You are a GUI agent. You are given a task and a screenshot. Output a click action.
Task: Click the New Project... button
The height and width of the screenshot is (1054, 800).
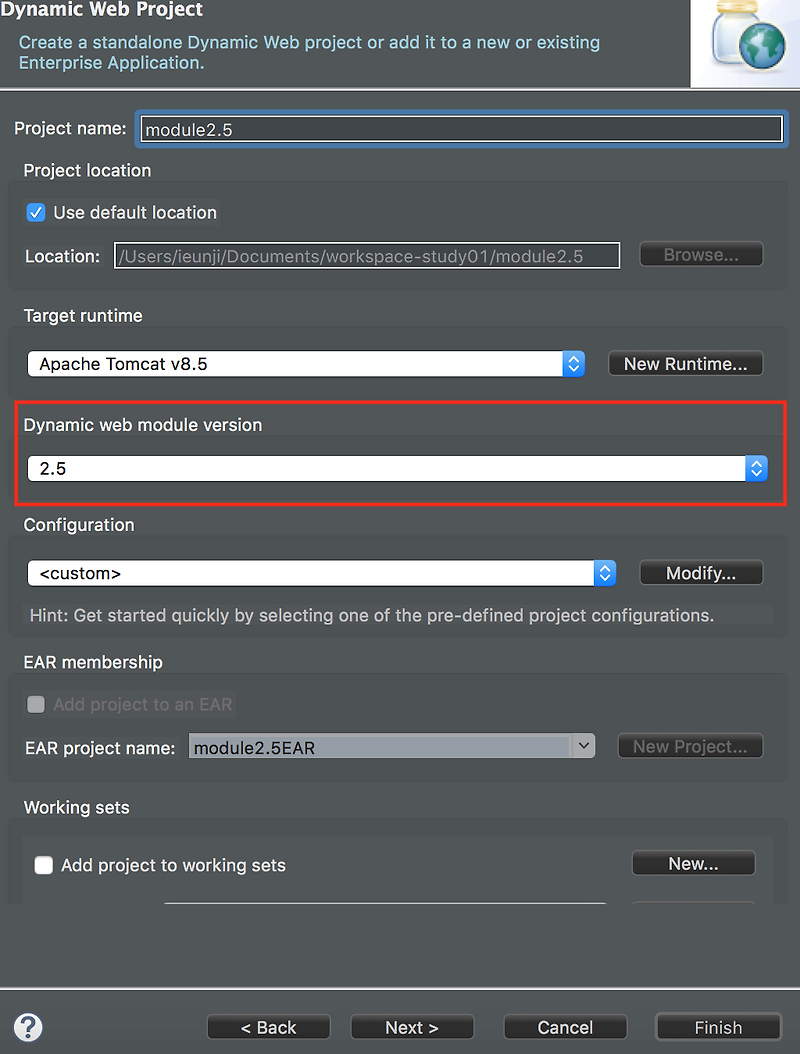(690, 745)
